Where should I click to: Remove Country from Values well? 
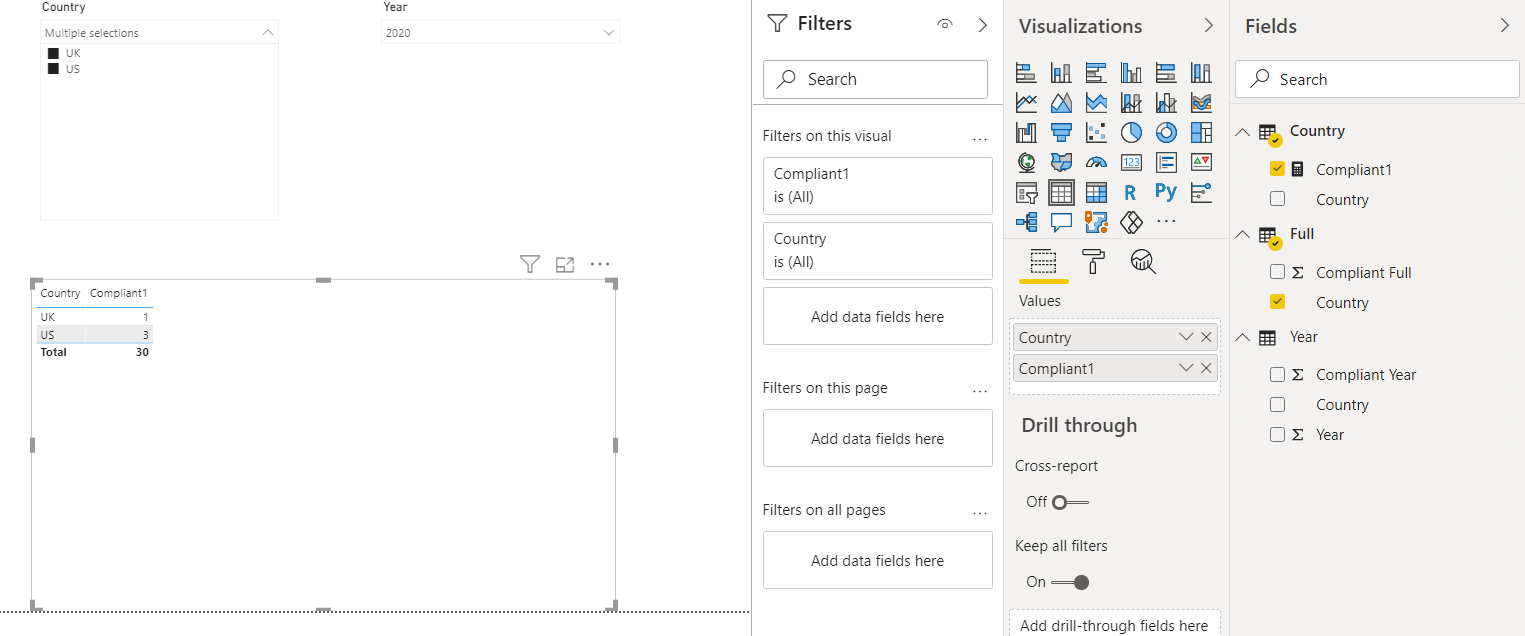1206,337
